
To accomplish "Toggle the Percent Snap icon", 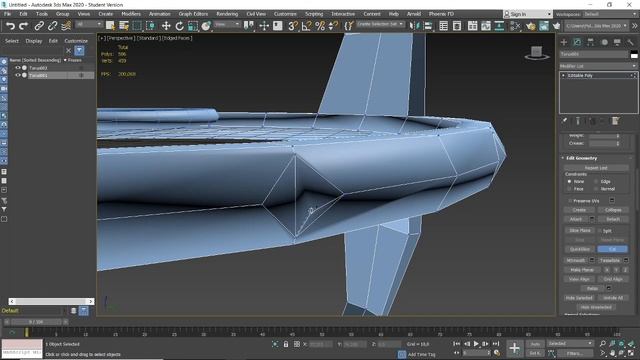I will (x=320, y=26).
